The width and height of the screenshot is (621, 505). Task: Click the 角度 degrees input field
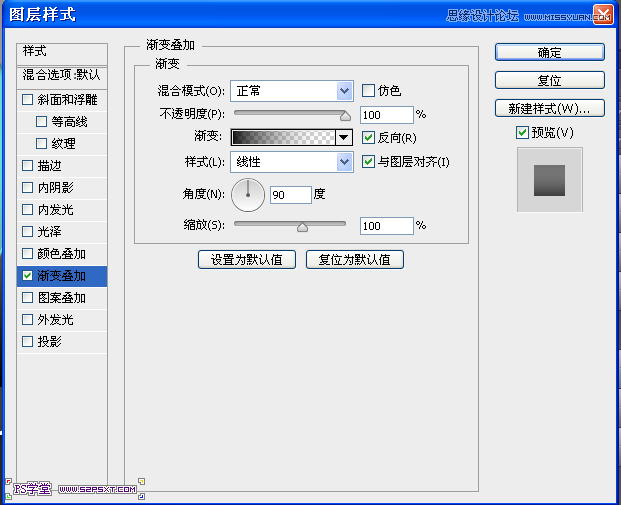291,195
